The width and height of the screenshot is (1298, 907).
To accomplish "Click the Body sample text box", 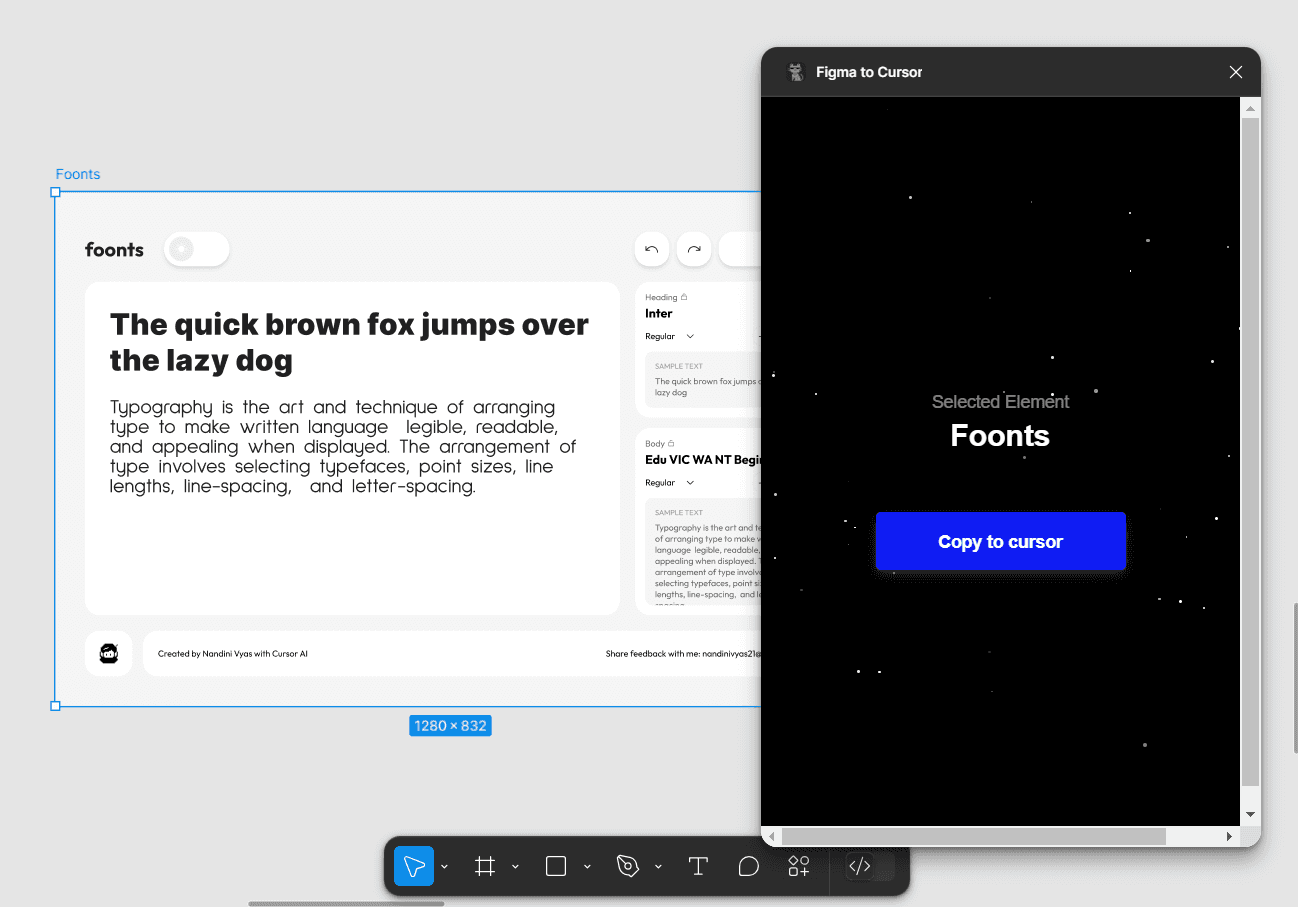I will [x=703, y=551].
